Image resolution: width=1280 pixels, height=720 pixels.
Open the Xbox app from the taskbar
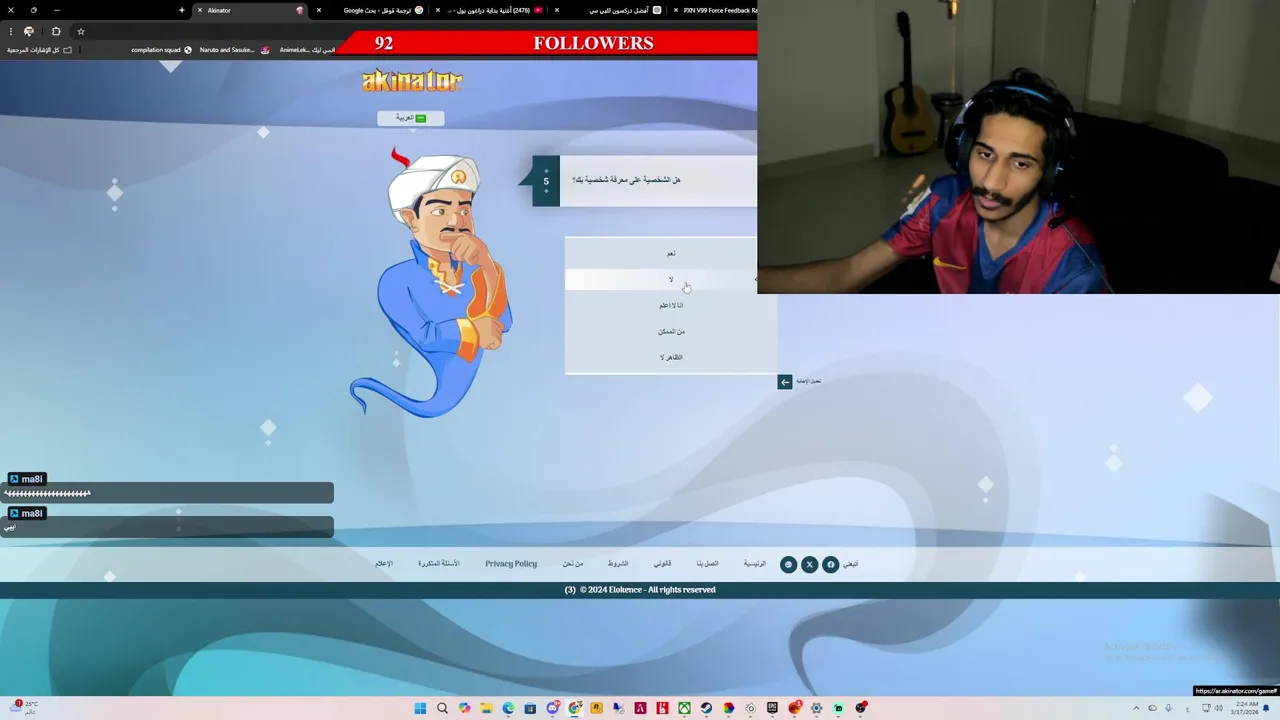tap(684, 708)
